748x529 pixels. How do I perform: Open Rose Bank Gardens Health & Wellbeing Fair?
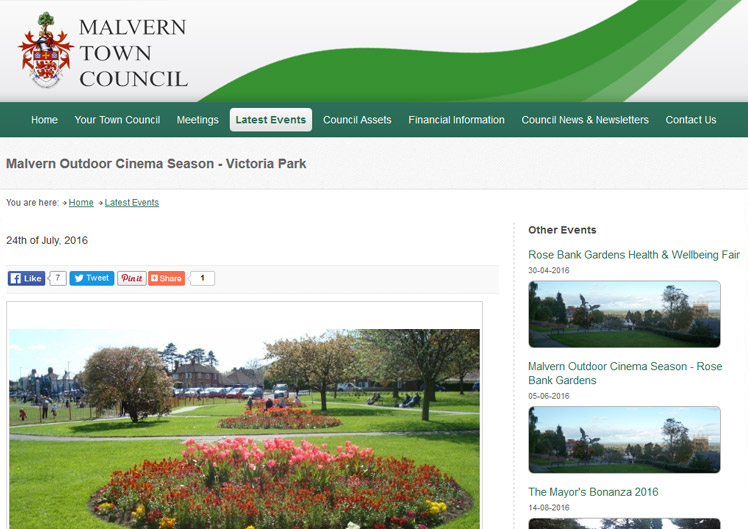coord(634,255)
